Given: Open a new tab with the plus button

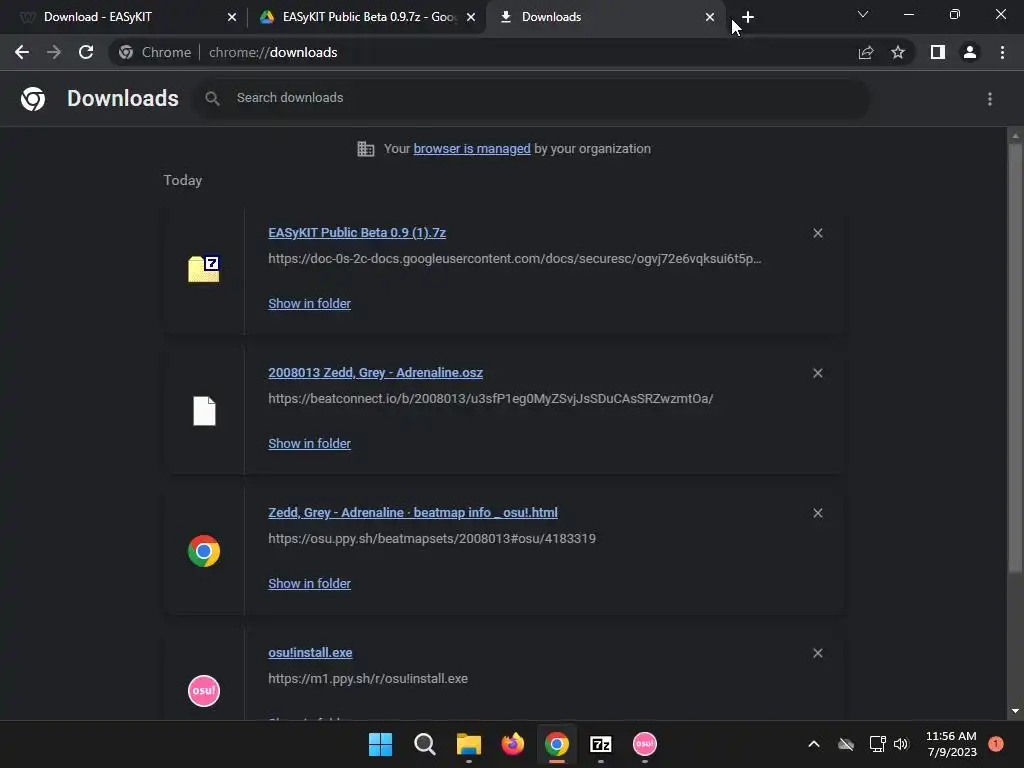Looking at the screenshot, I should coord(748,17).
